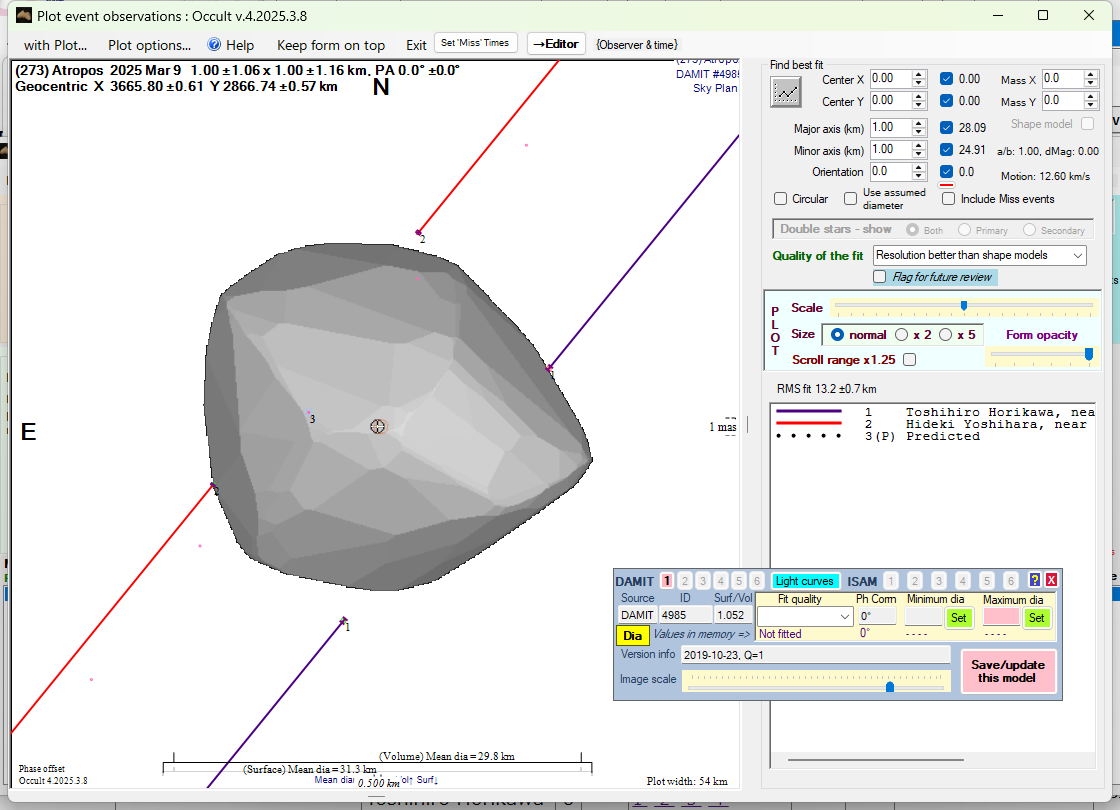Click the center crosshair marker on the asteroid plot
The height and width of the screenshot is (810, 1120).
[x=377, y=426]
